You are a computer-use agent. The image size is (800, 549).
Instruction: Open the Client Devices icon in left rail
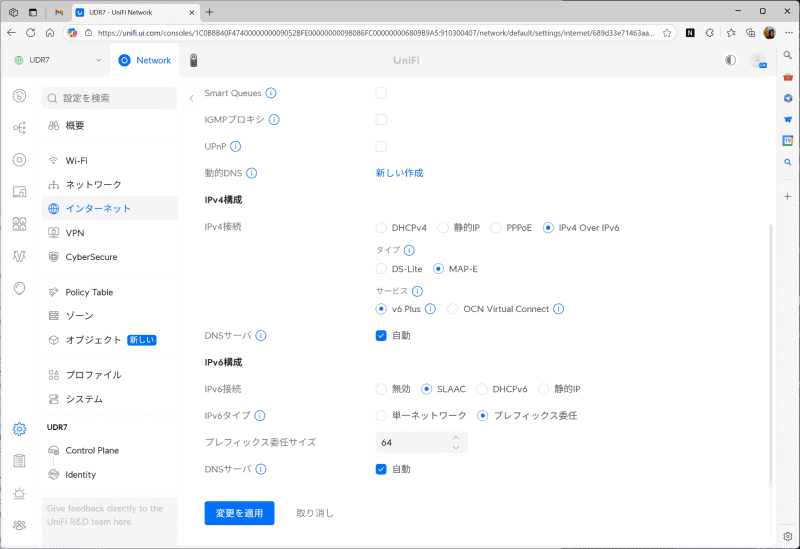19,192
